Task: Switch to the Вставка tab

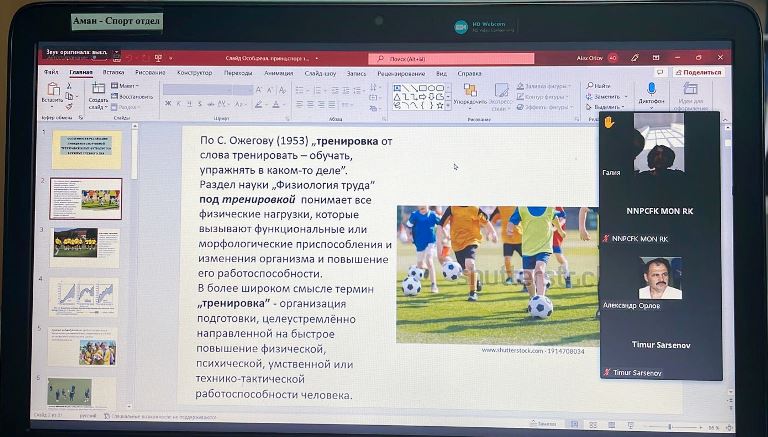Action: click(113, 72)
